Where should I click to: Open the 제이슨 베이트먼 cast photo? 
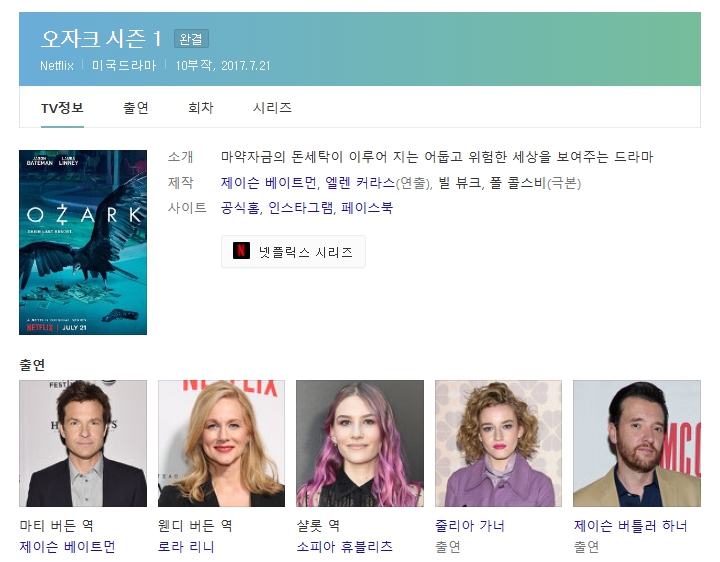(x=83, y=443)
